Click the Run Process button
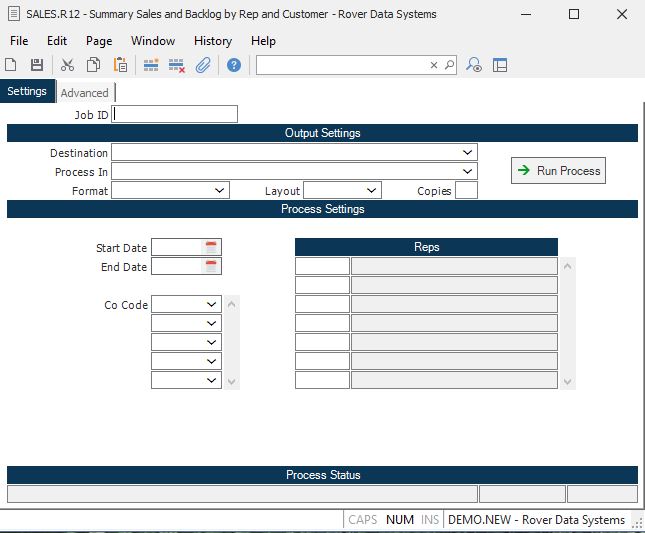This screenshot has width=645, height=533. pos(558,171)
